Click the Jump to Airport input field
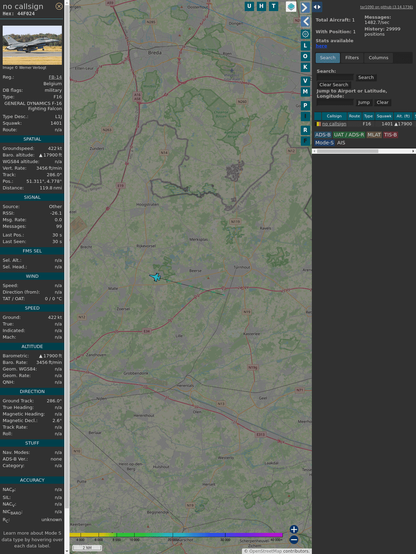Image resolution: width=416 pixels, height=554 pixels. point(335,102)
